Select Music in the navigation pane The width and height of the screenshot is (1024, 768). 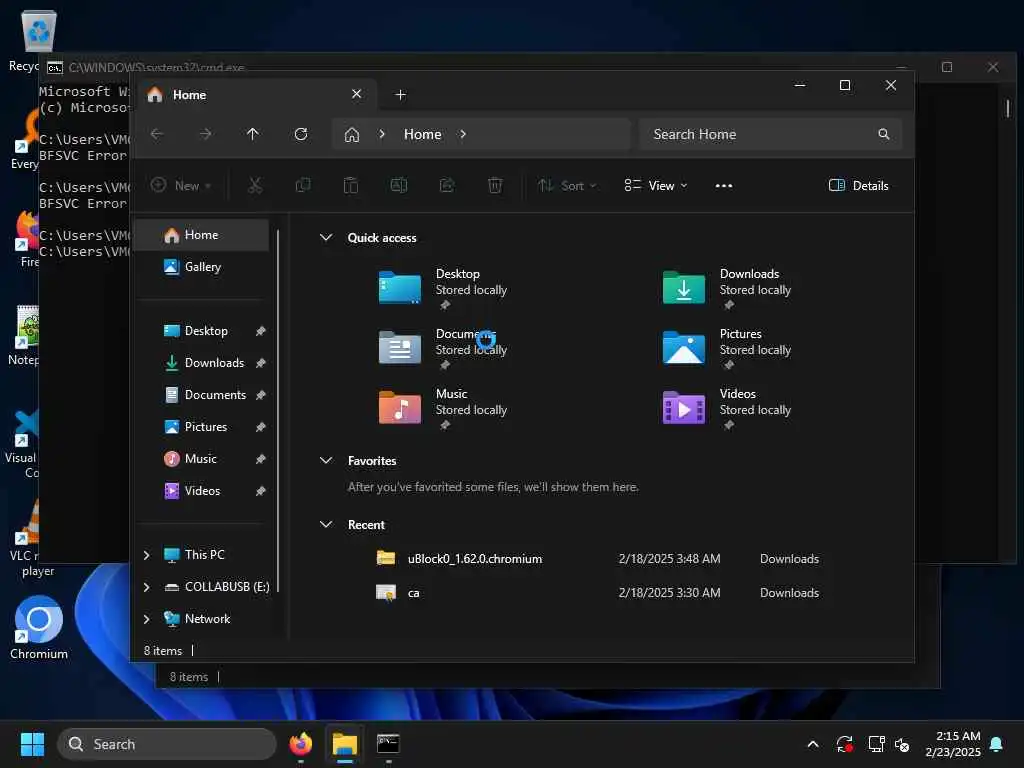202,459
